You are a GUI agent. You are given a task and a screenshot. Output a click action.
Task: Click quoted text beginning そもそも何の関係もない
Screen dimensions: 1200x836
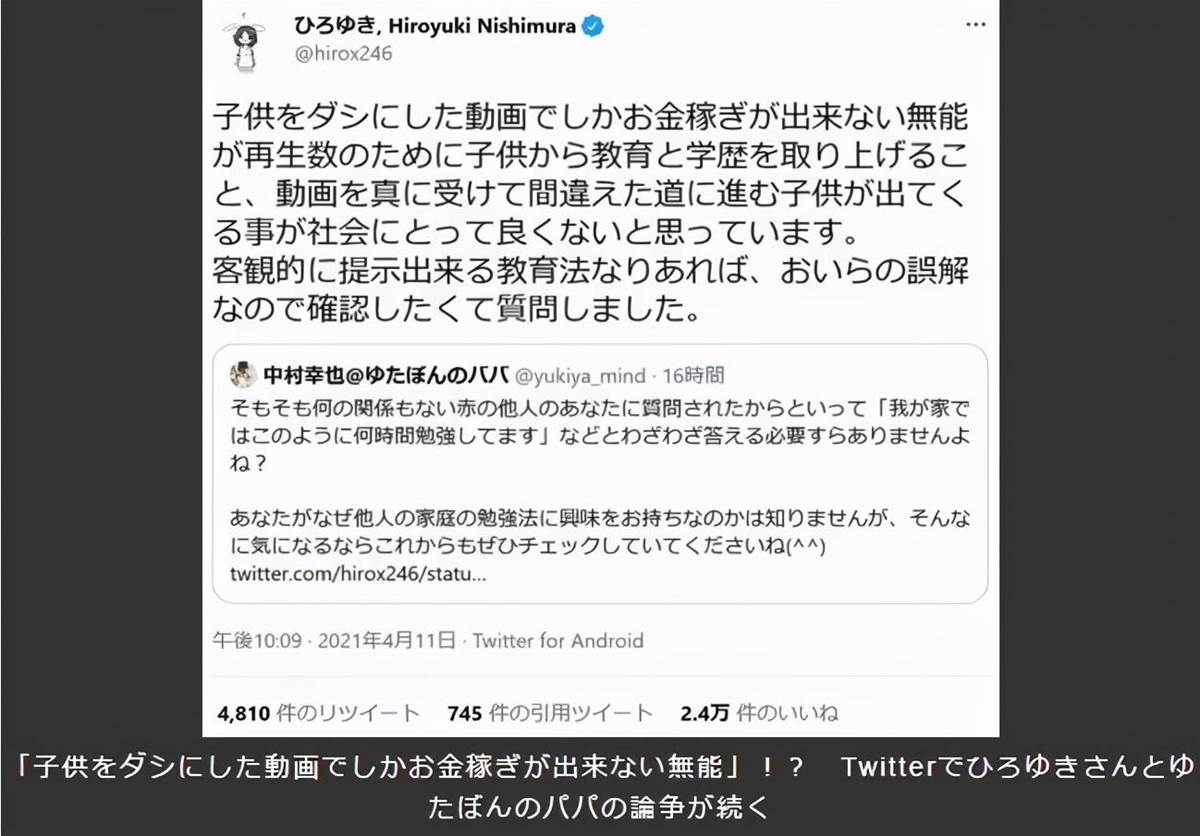click(x=600, y=438)
